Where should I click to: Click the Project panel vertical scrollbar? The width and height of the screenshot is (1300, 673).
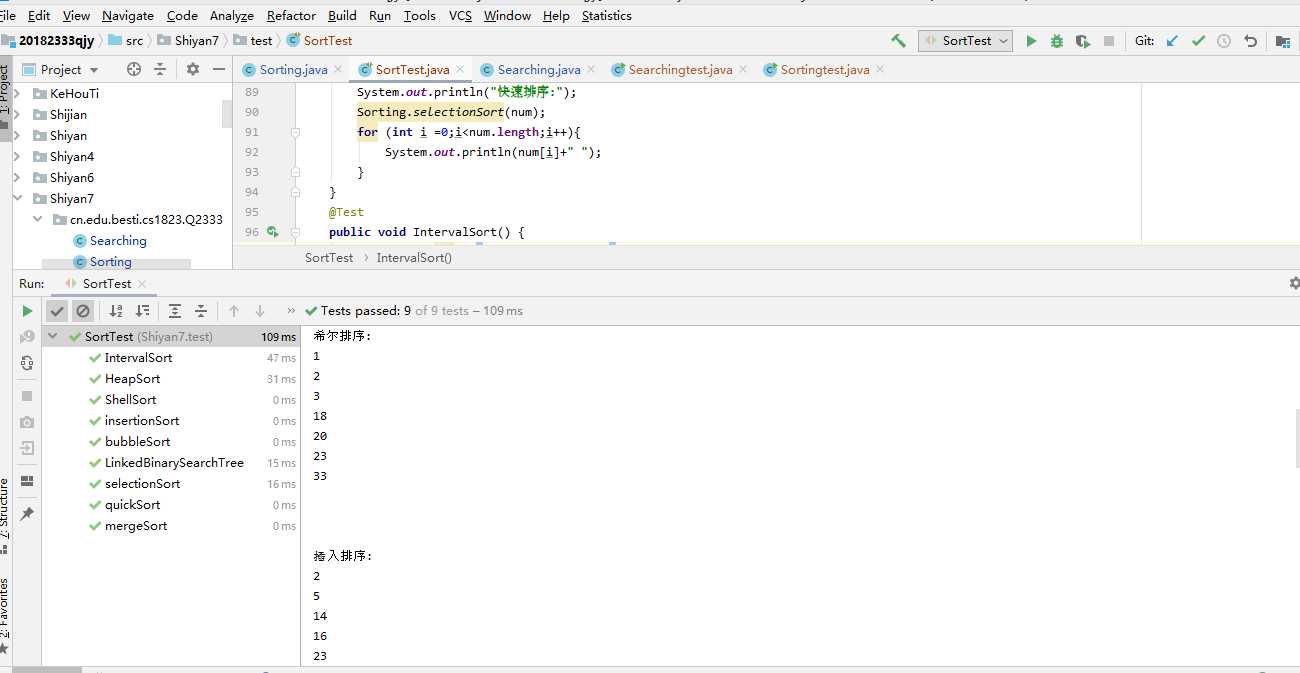click(227, 113)
